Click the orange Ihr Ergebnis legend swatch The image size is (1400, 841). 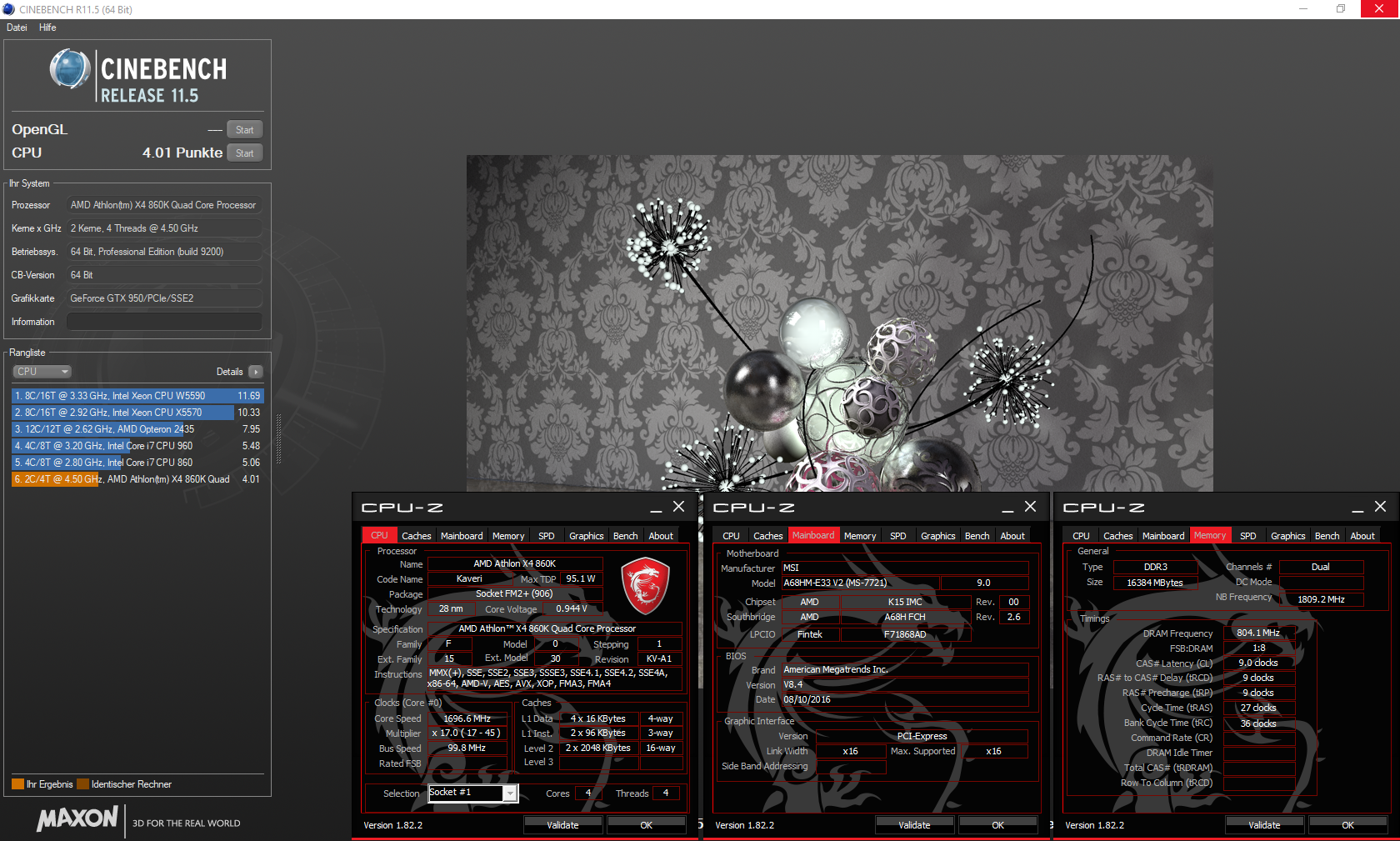[x=17, y=784]
